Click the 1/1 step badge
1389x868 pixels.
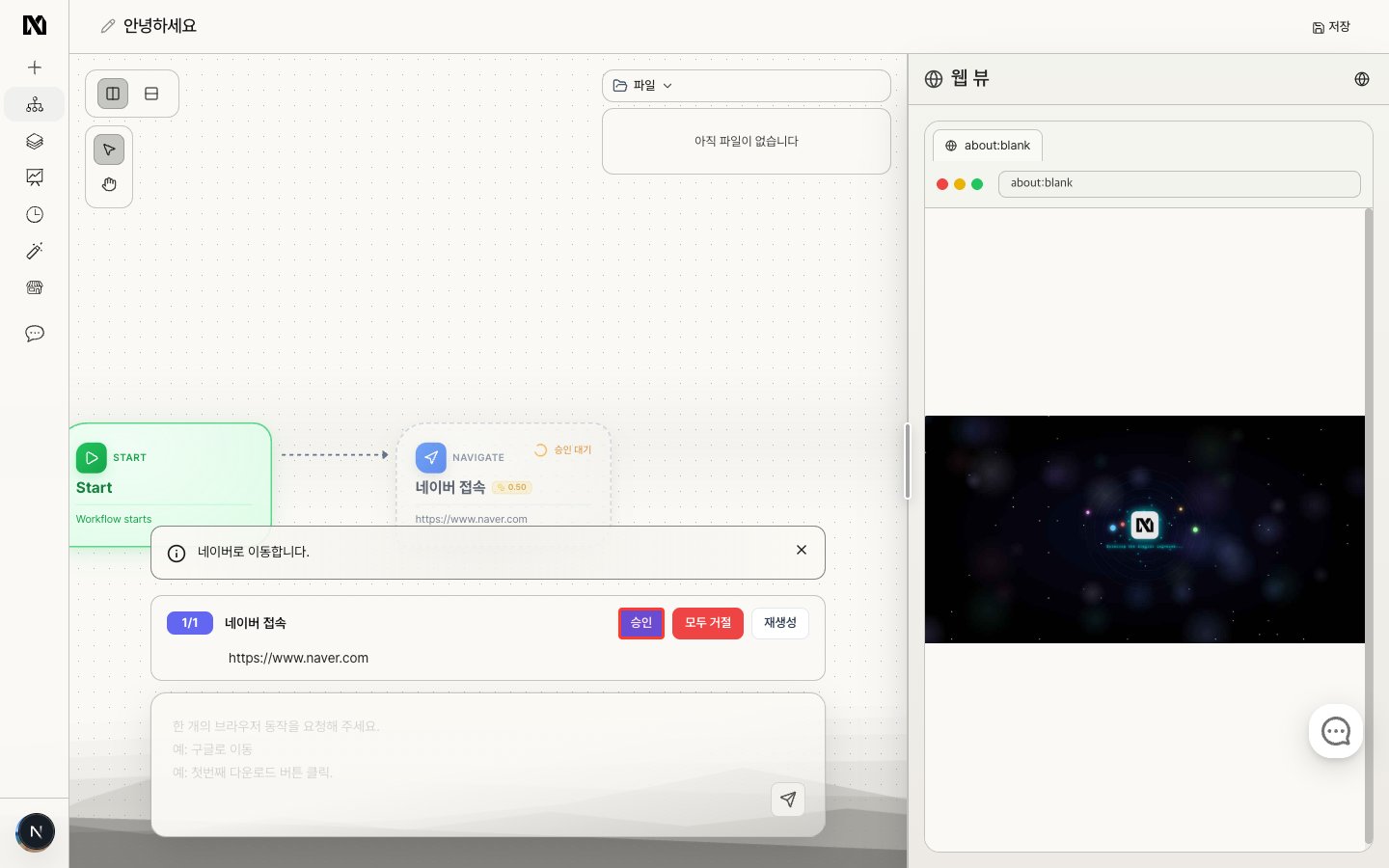pos(190,623)
